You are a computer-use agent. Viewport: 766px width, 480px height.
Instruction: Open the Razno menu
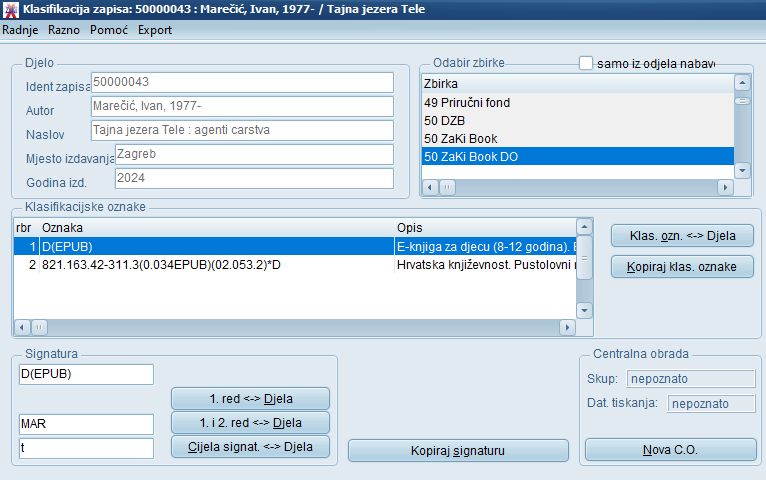[63, 30]
